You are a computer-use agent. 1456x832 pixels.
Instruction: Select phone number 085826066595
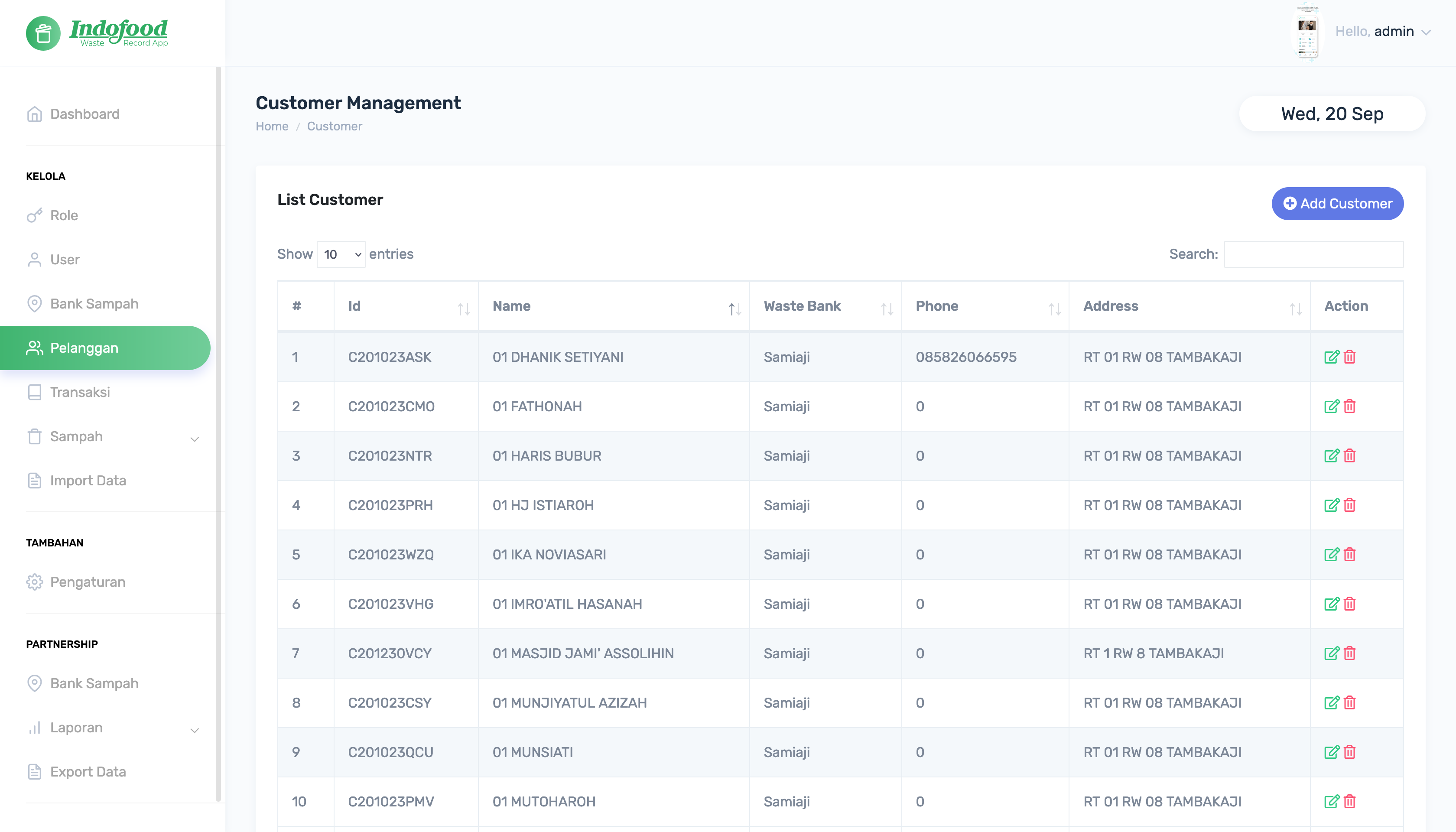click(x=966, y=357)
